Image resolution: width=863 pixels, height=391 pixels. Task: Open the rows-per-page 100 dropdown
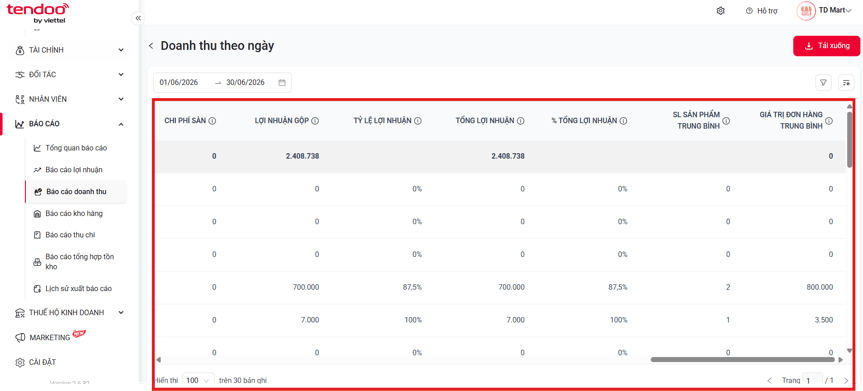tap(198, 380)
